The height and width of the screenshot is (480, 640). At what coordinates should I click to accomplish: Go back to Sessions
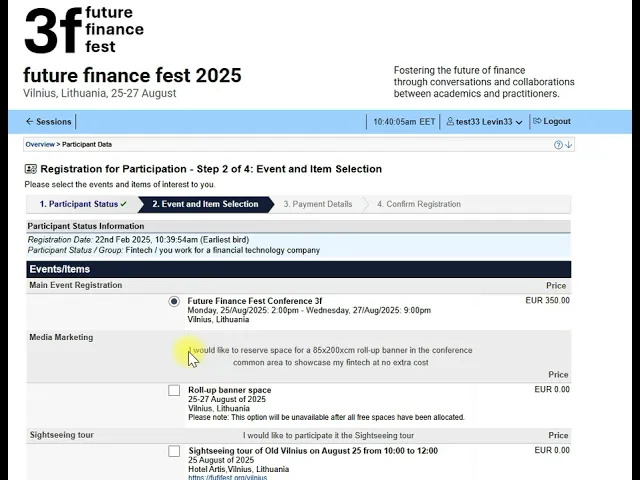click(49, 122)
